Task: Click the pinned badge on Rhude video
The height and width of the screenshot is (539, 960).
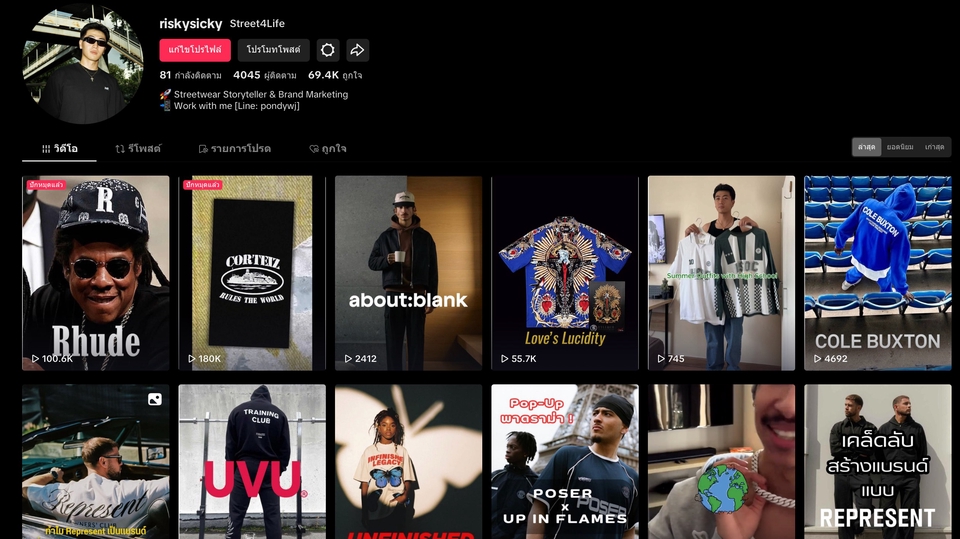Action: coord(46,184)
